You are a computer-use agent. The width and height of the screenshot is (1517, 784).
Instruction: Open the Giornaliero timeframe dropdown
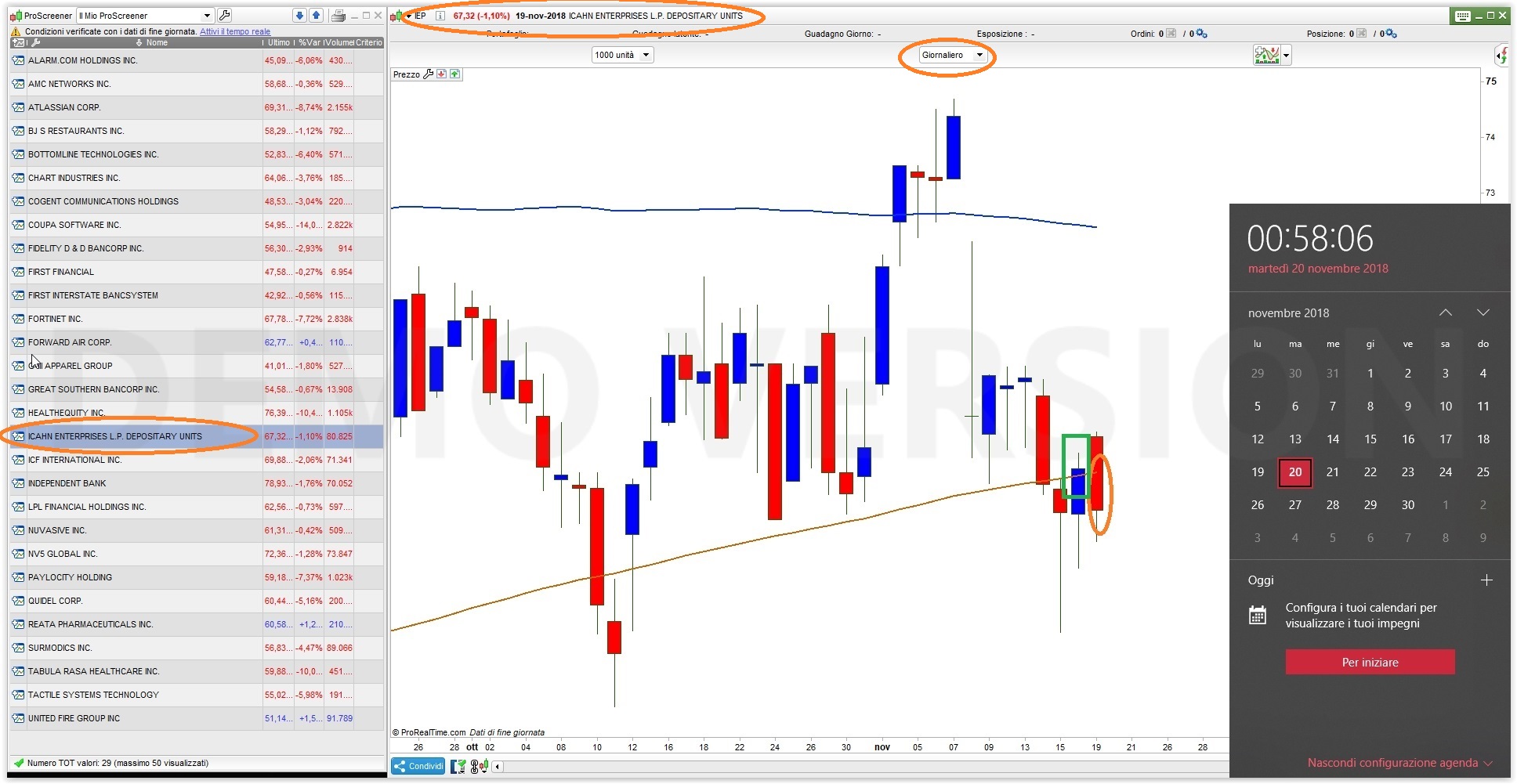[x=952, y=55]
